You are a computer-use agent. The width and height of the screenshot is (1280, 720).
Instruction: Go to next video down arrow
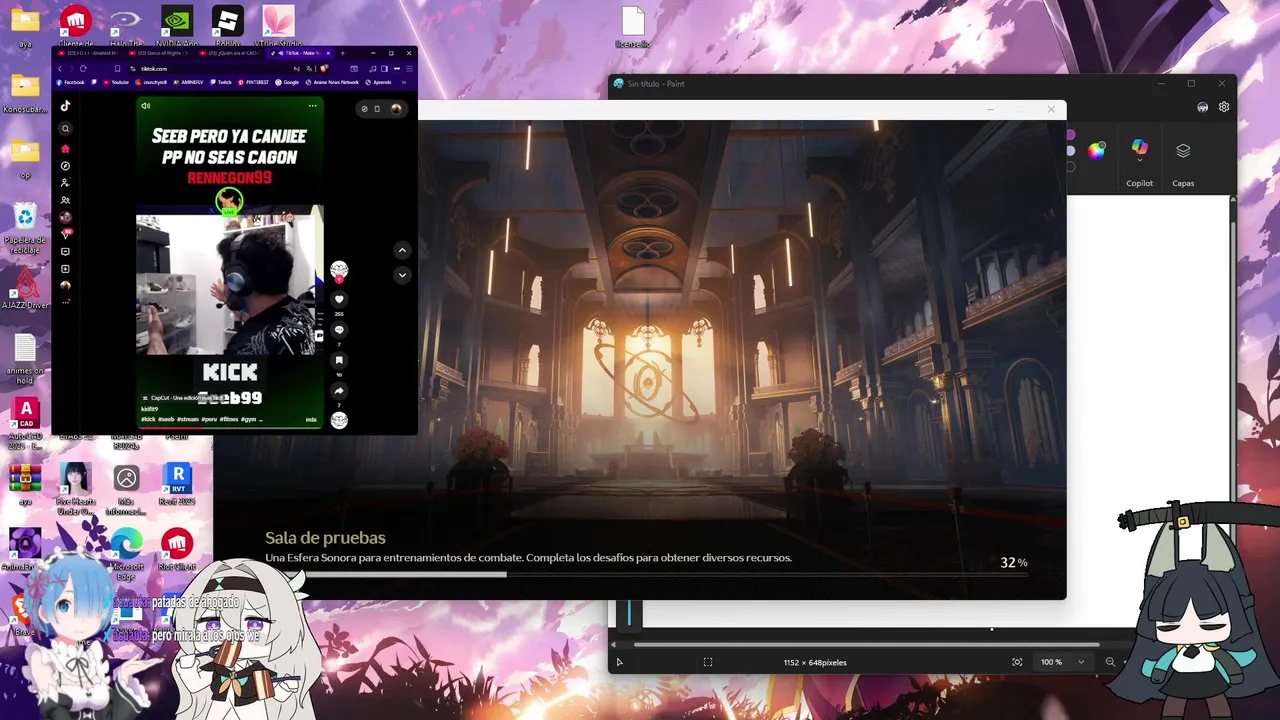pyautogui.click(x=402, y=275)
